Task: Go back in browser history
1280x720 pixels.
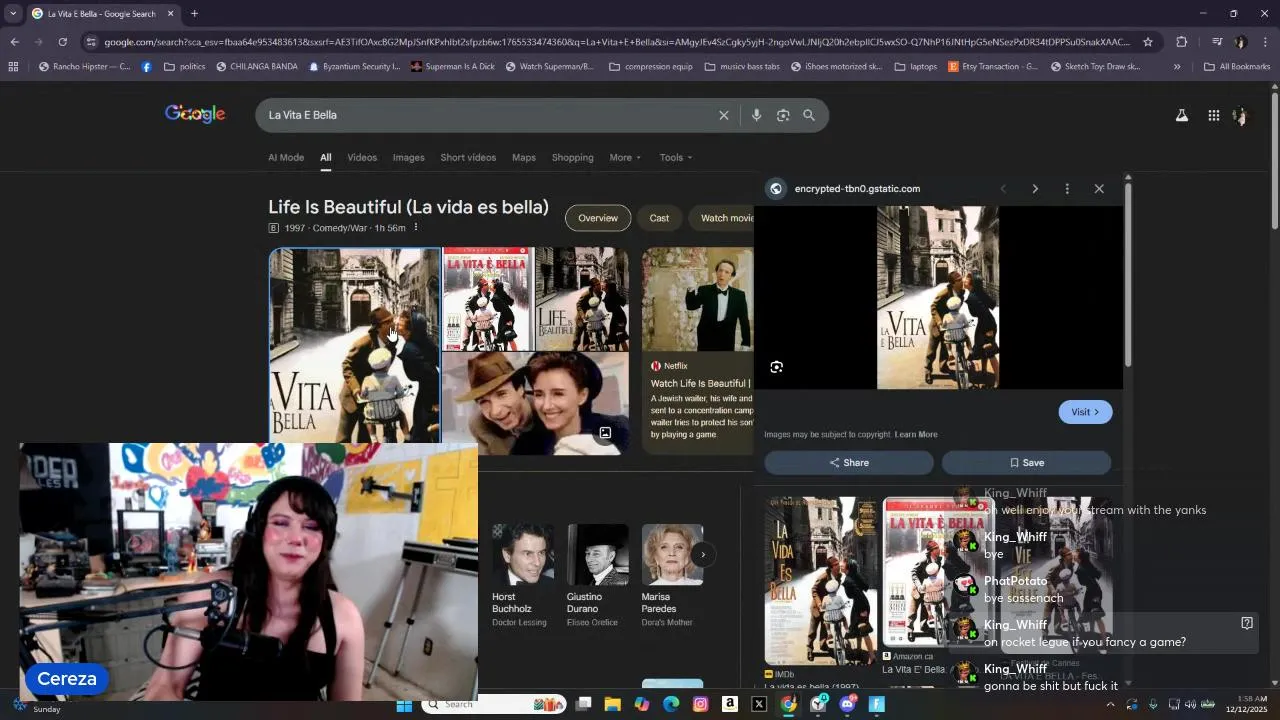Action: (x=14, y=42)
